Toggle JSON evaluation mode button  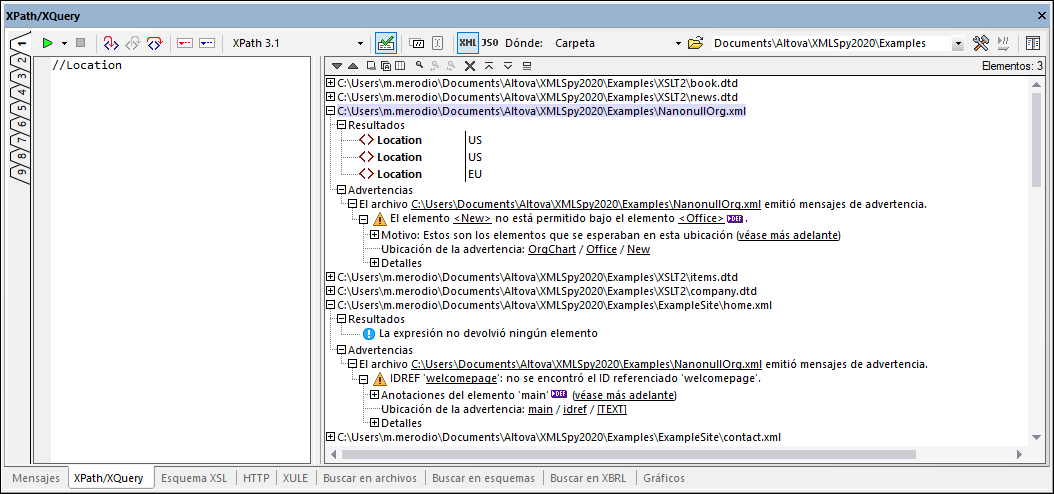click(490, 44)
